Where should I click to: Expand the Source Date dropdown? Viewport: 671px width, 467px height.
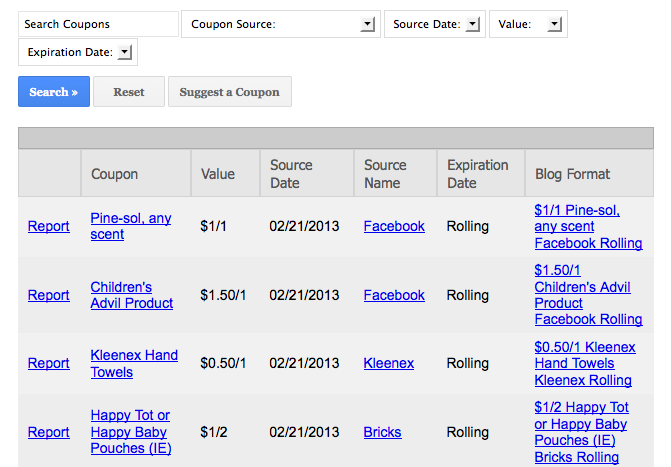click(x=434, y=24)
